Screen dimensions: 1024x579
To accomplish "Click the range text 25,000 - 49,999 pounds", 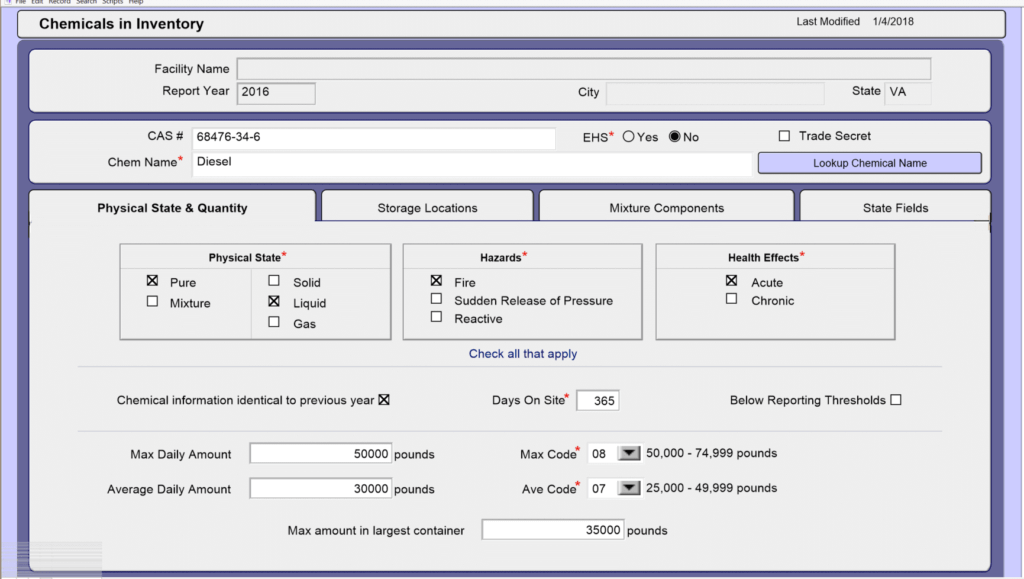I will pos(711,488).
